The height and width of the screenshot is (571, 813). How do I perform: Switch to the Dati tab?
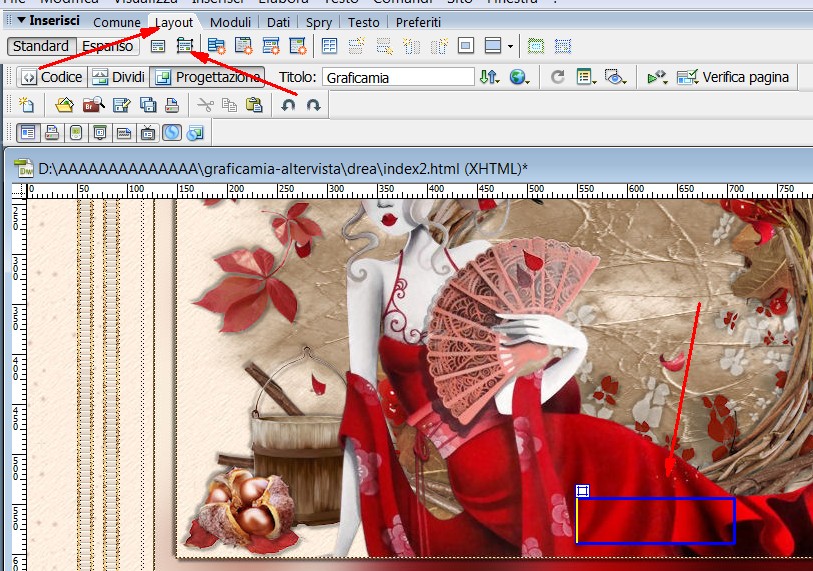pos(278,22)
